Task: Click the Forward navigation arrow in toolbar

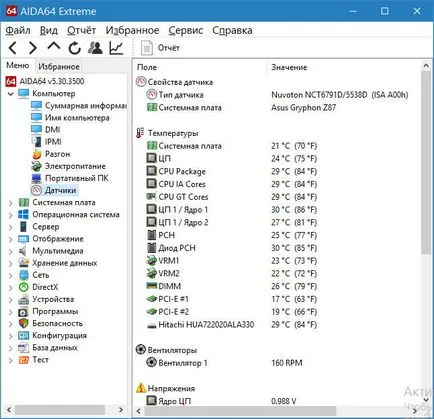Action: click(33, 48)
